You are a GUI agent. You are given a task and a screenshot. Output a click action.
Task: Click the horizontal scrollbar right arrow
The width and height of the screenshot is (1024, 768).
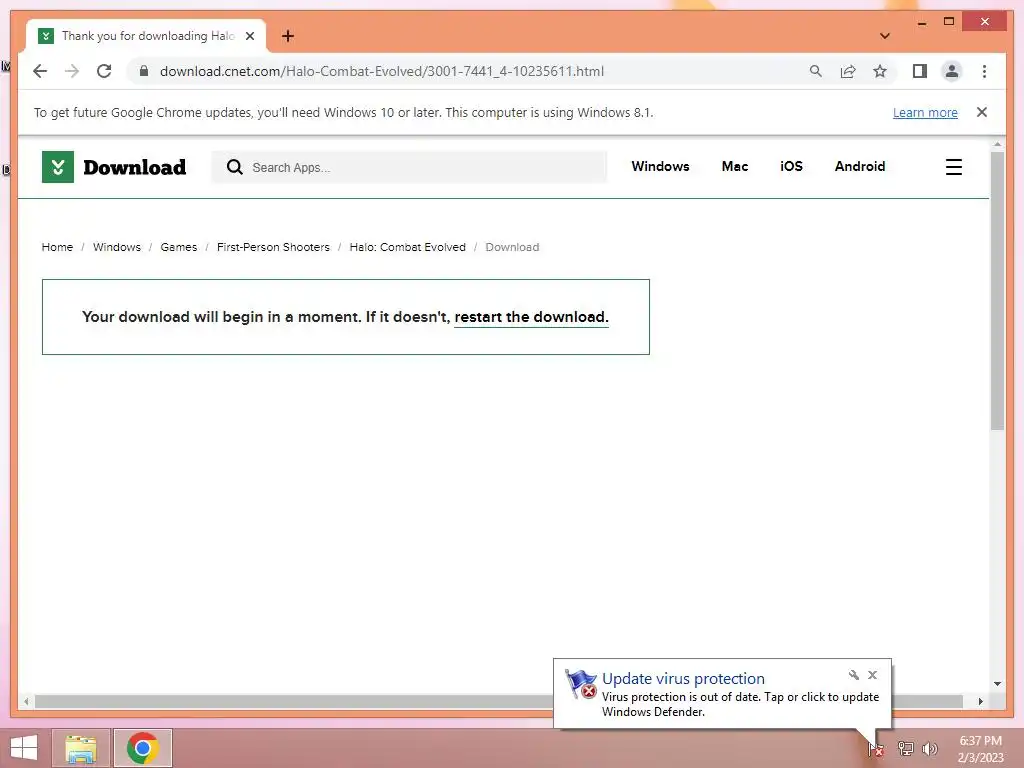[980, 701]
